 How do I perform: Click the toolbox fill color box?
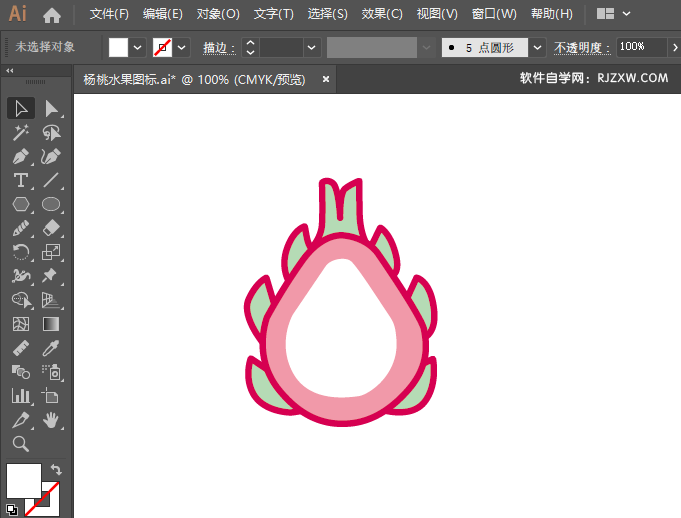tap(24, 481)
